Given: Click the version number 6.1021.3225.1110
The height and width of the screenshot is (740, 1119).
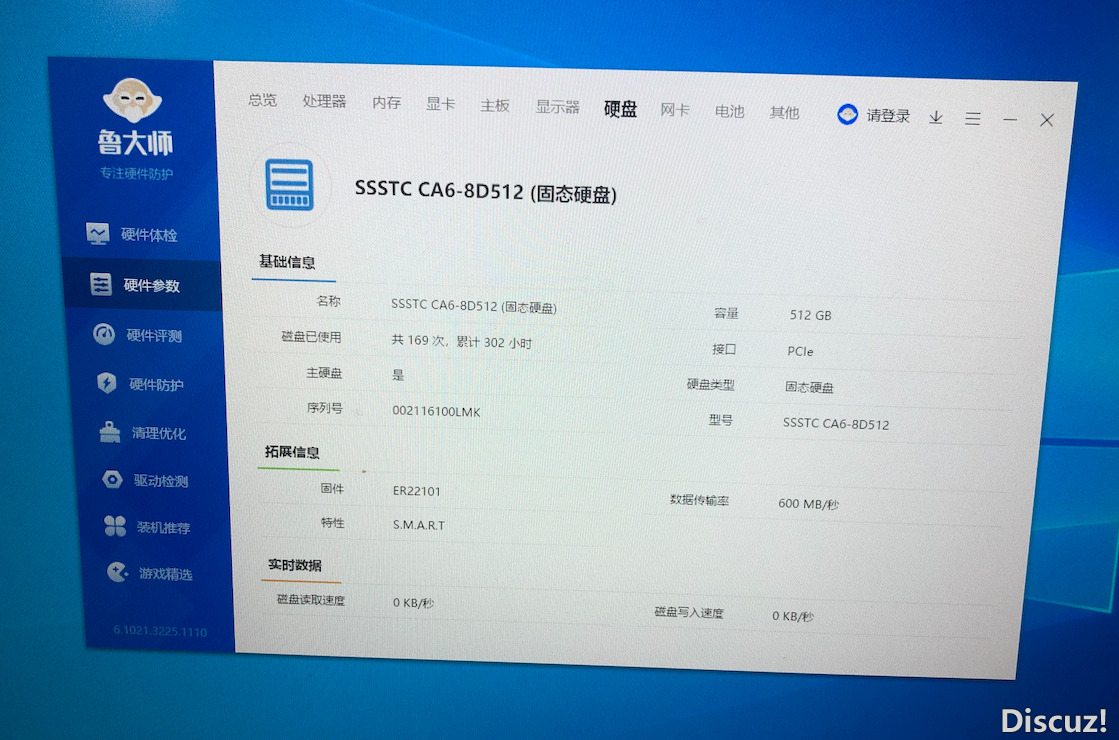Looking at the screenshot, I should (160, 632).
